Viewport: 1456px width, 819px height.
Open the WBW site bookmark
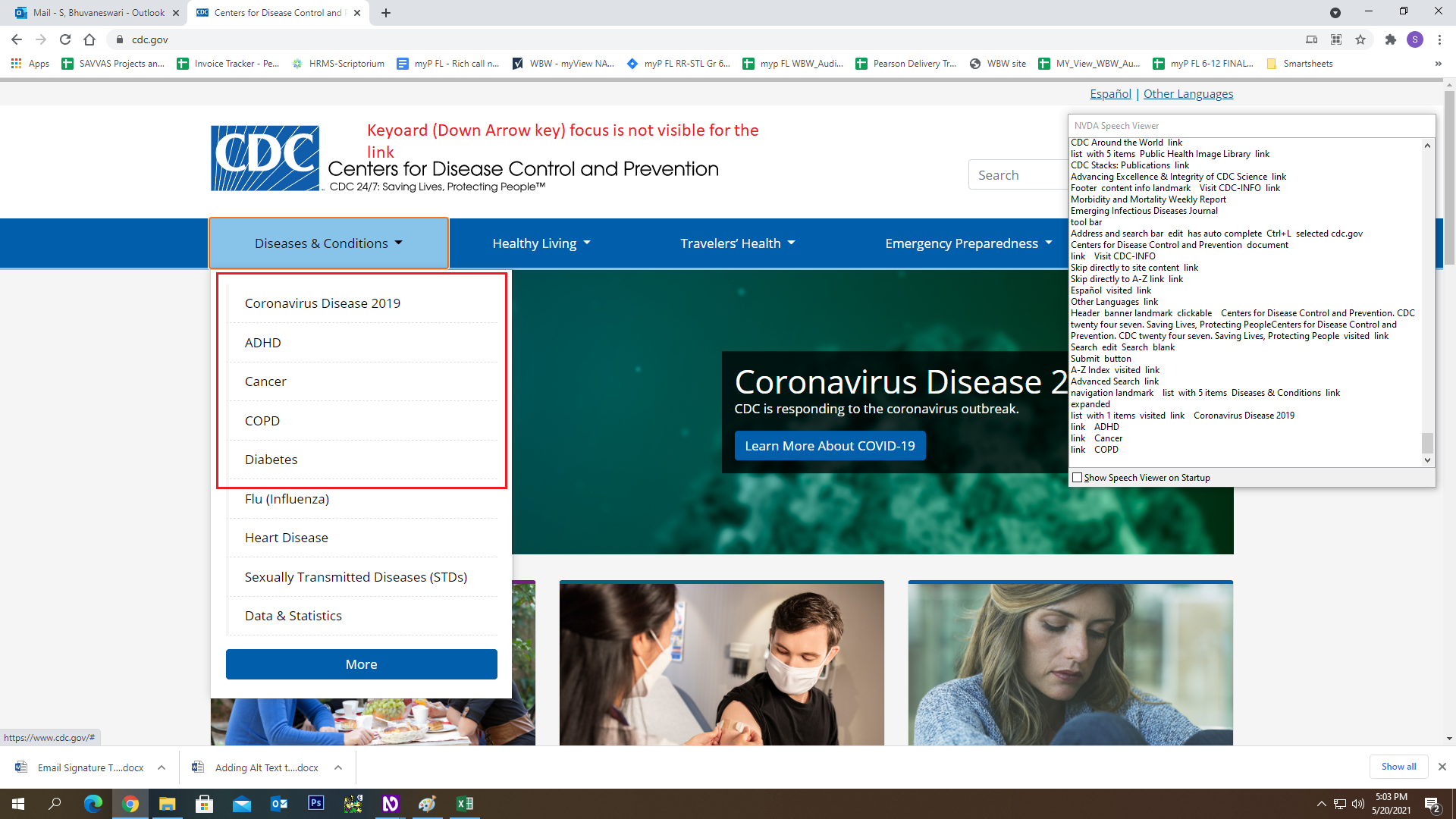tap(998, 64)
